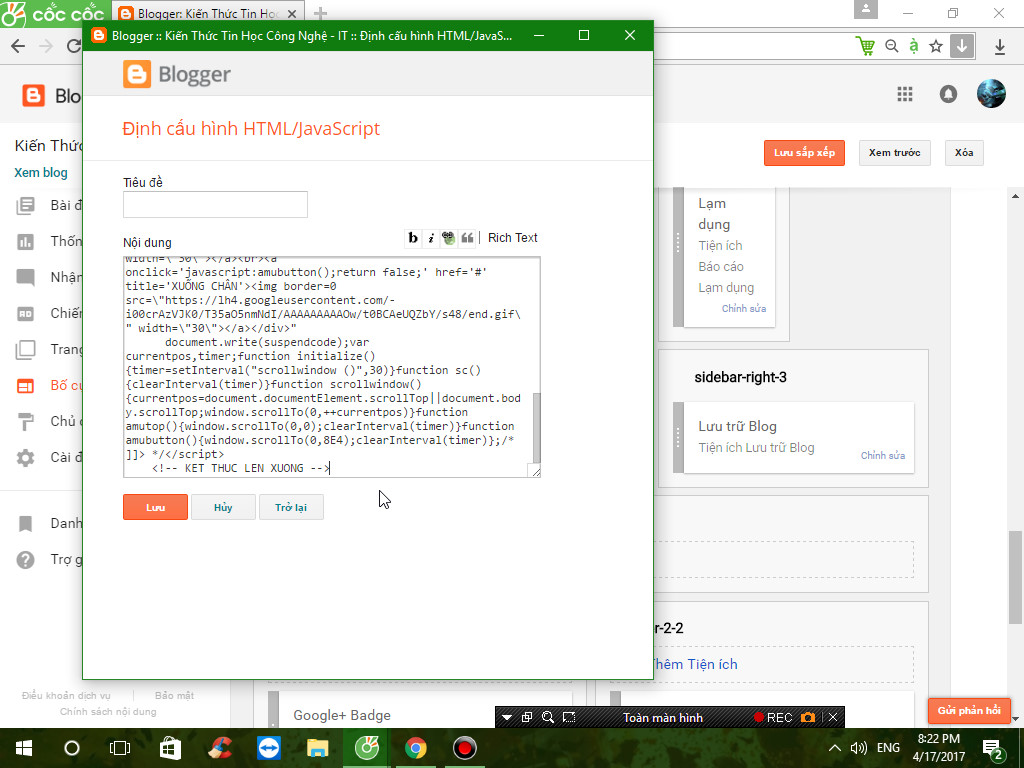Screen dimensions: 1024x768
Task: Open the theme paint-roller icon in the sidebar
Action: click(25, 422)
